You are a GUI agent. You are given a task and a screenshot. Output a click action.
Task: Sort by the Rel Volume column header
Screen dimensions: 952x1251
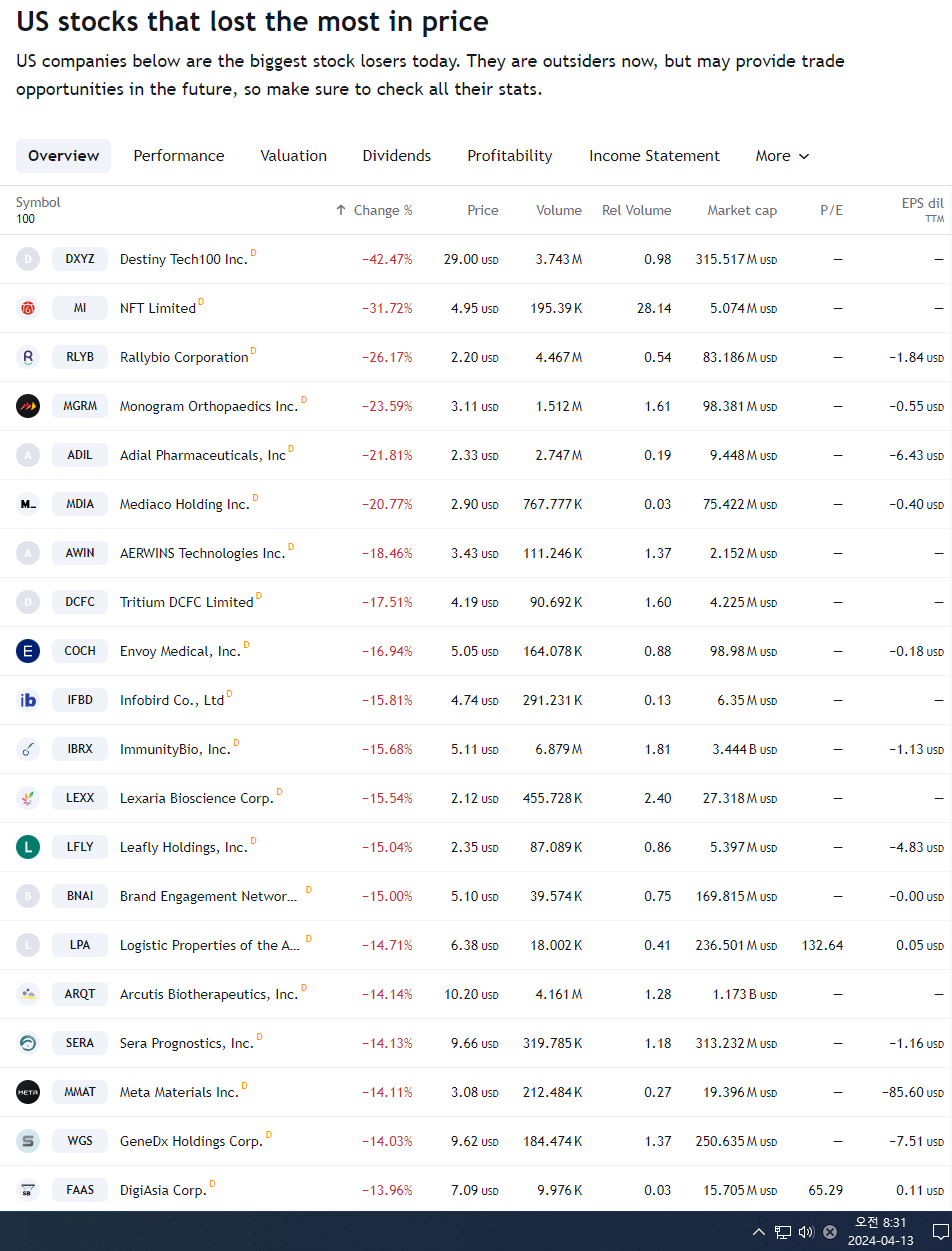[x=637, y=210]
